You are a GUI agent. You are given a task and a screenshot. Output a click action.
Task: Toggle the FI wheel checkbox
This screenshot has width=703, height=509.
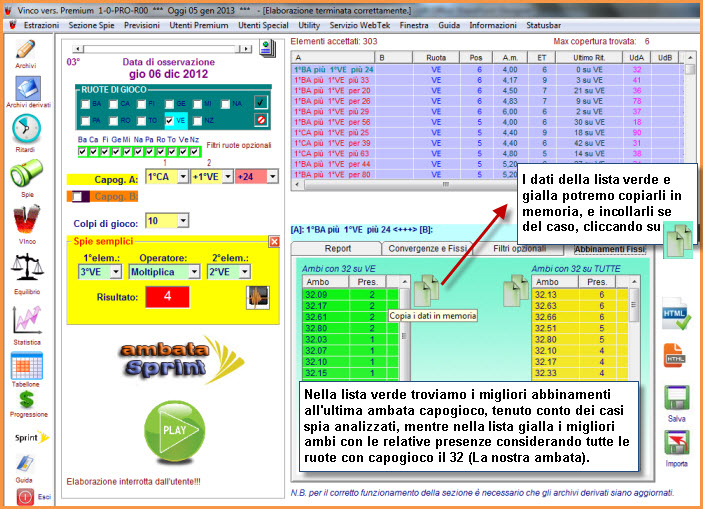[x=141, y=104]
